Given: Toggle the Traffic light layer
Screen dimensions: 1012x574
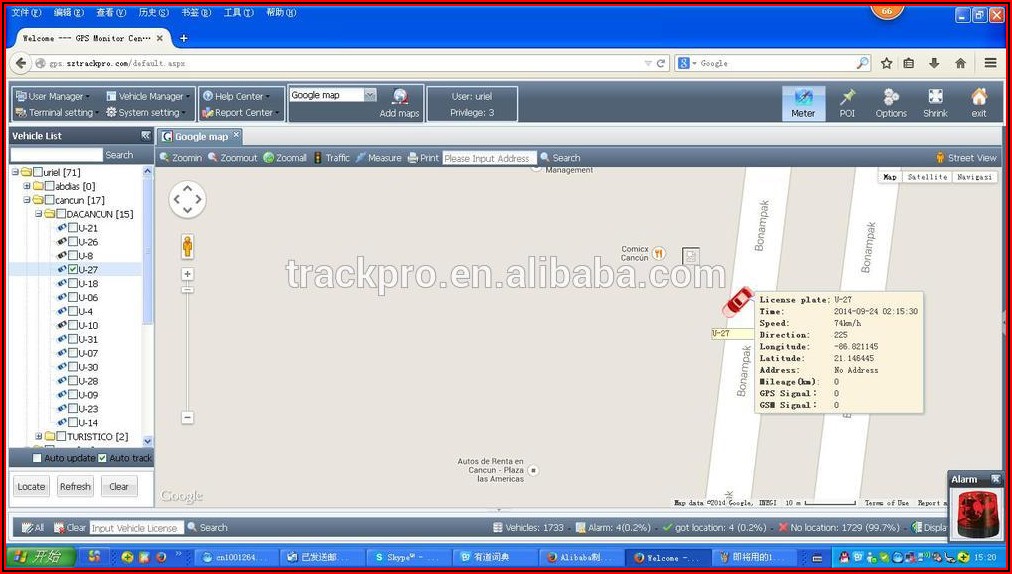Looking at the screenshot, I should [x=331, y=158].
